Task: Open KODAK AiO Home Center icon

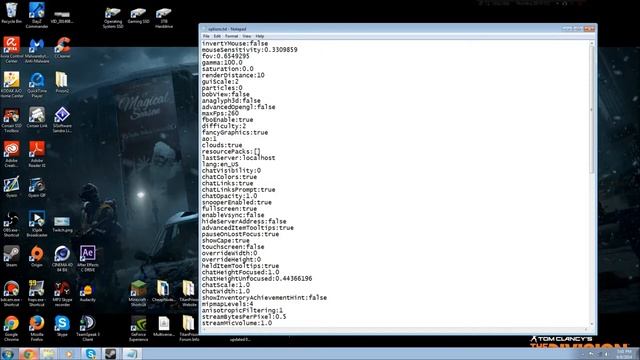Action: pyautogui.click(x=11, y=84)
